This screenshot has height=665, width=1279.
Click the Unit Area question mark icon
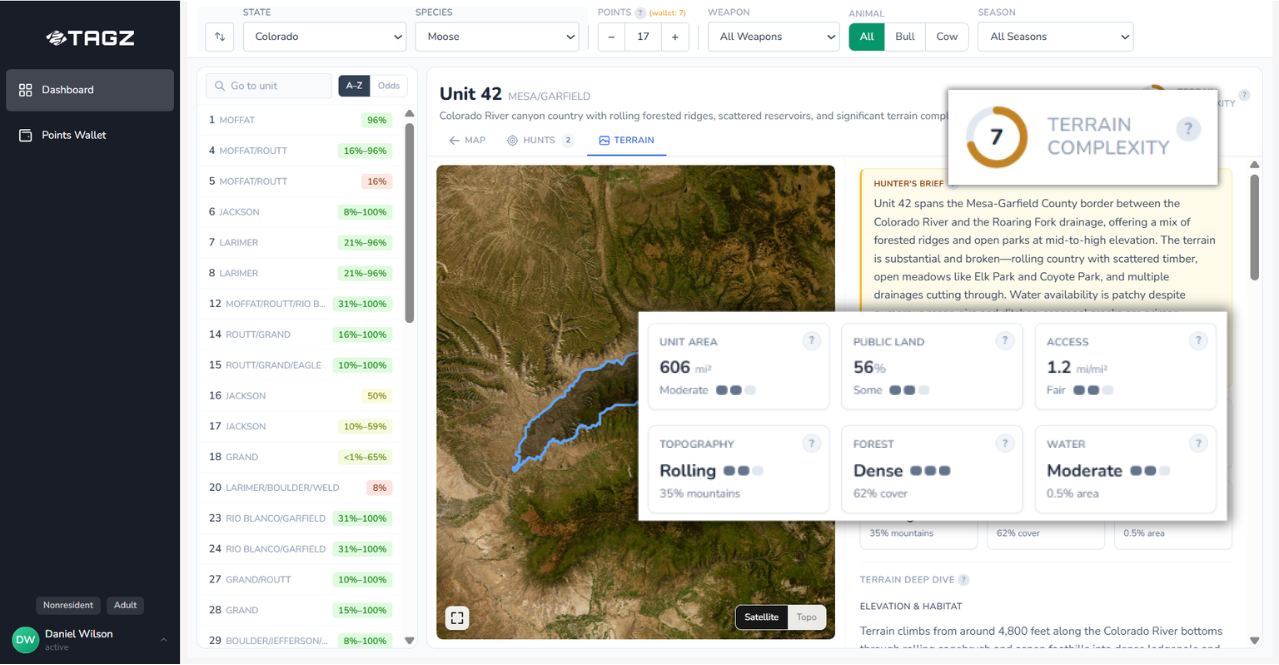pyautogui.click(x=811, y=340)
